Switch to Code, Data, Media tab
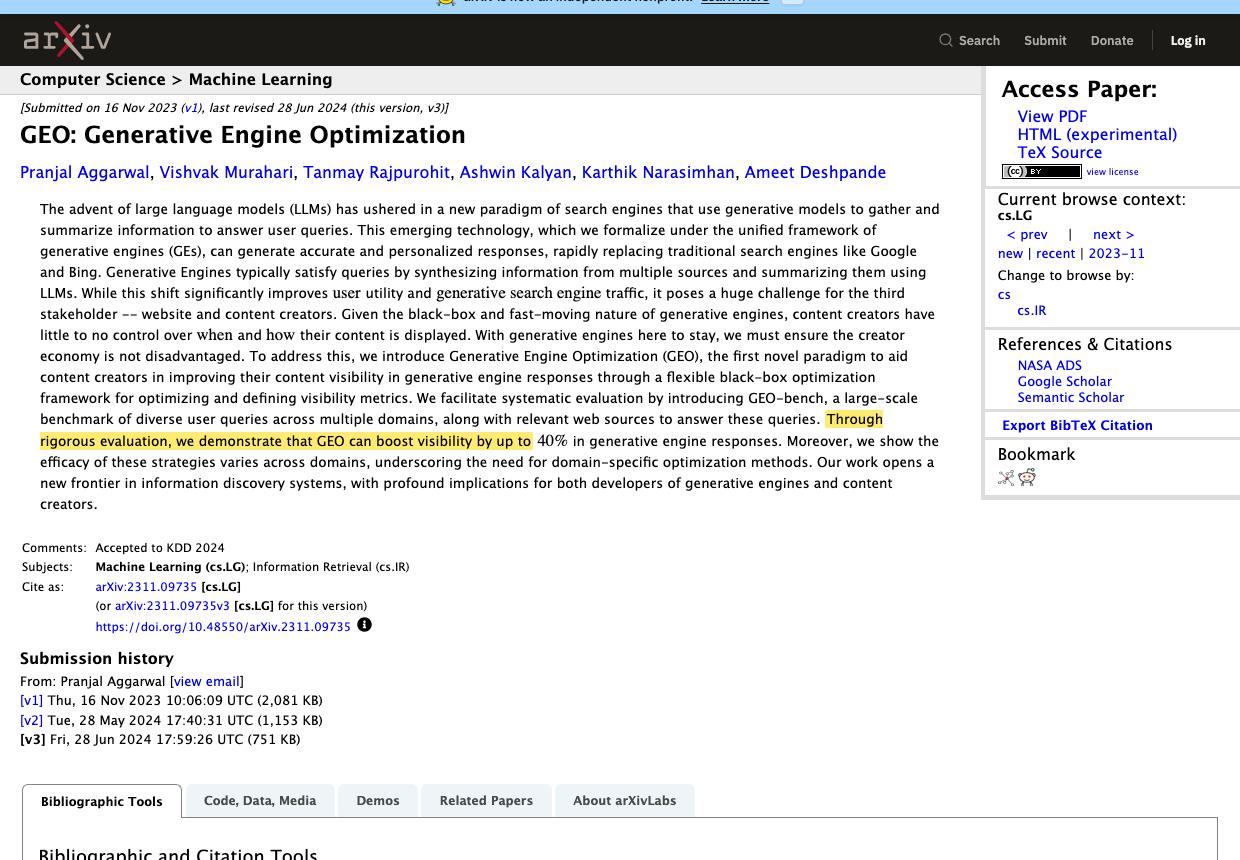 (x=260, y=801)
